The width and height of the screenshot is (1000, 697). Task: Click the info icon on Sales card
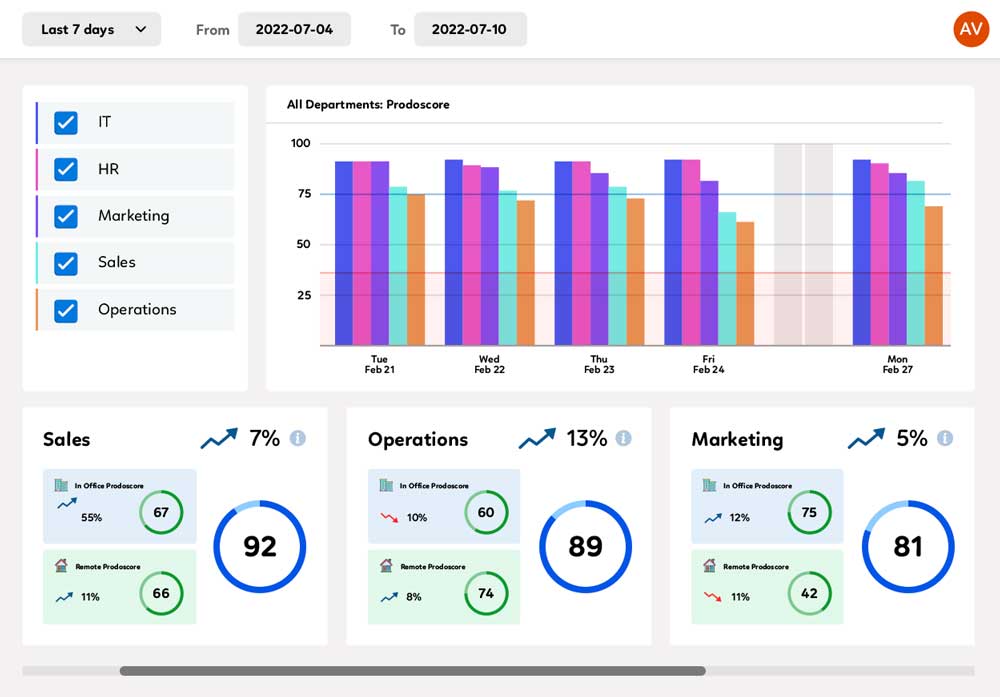coord(298,438)
